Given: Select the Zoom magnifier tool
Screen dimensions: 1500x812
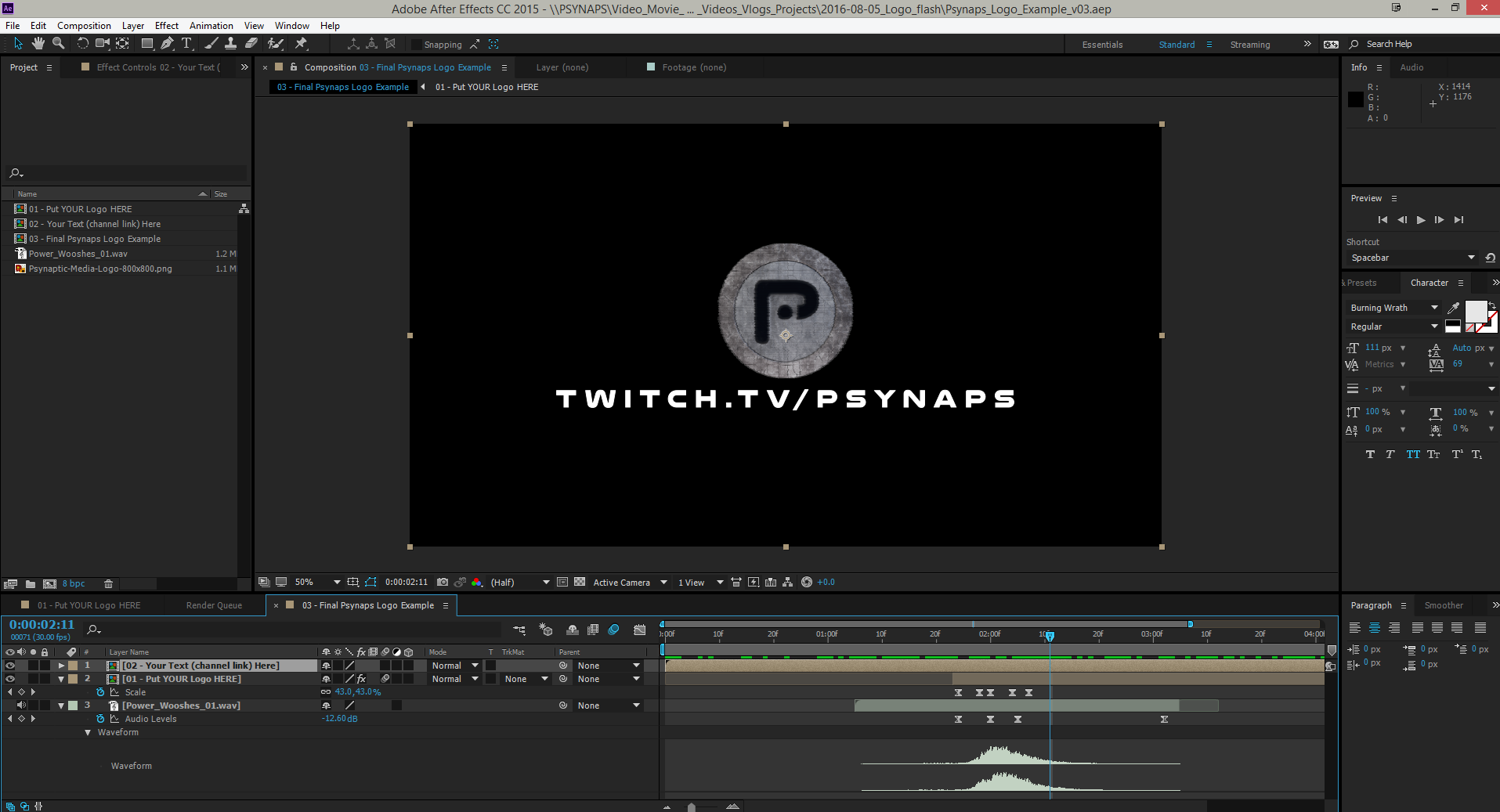Looking at the screenshot, I should click(58, 44).
